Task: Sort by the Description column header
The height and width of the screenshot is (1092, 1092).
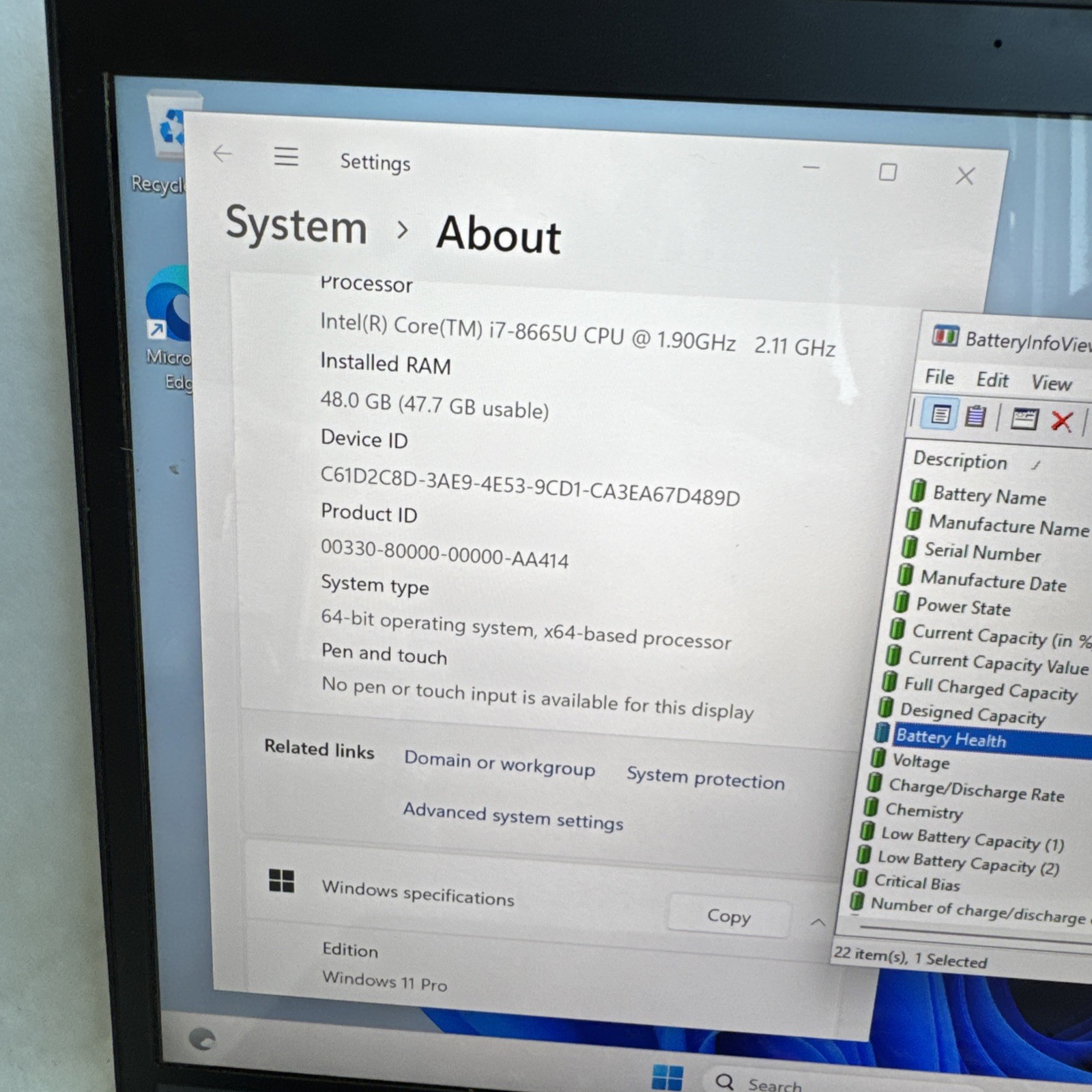Action: [960, 461]
